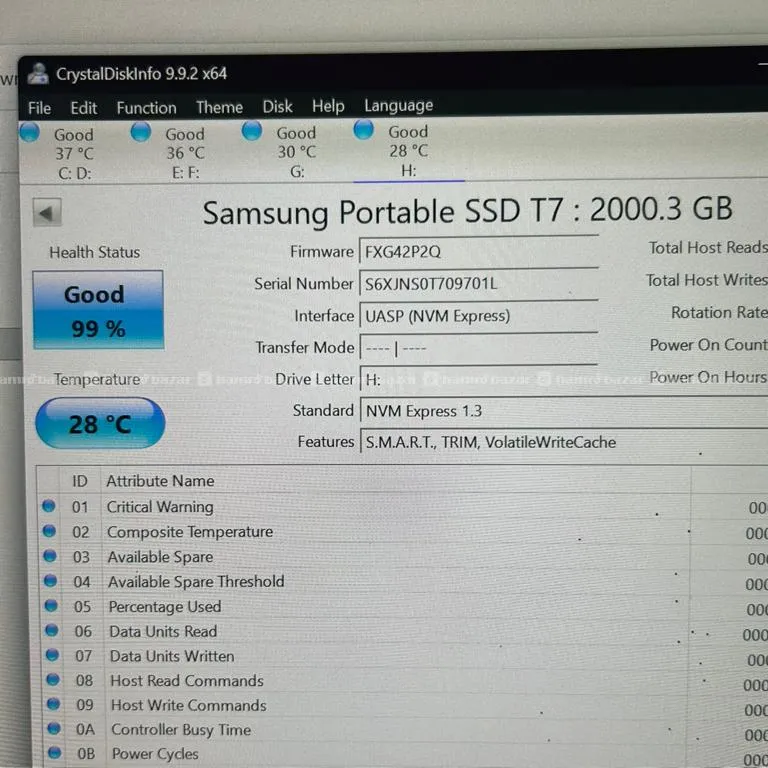Viewport: 768px width, 768px height.
Task: Select the Available Spare Threshold row
Action: [x=403, y=582]
